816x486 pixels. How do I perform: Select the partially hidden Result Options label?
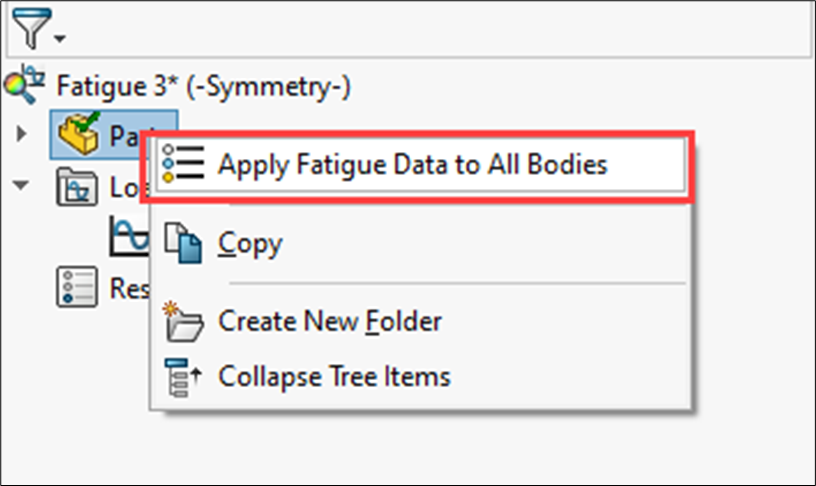pos(128,288)
